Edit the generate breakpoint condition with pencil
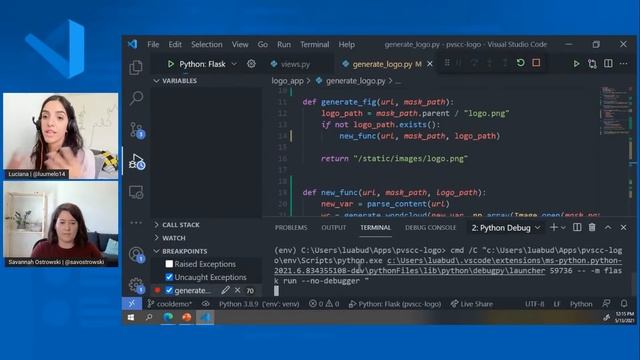Screen dimensions: 640x360 click(x=225, y=290)
